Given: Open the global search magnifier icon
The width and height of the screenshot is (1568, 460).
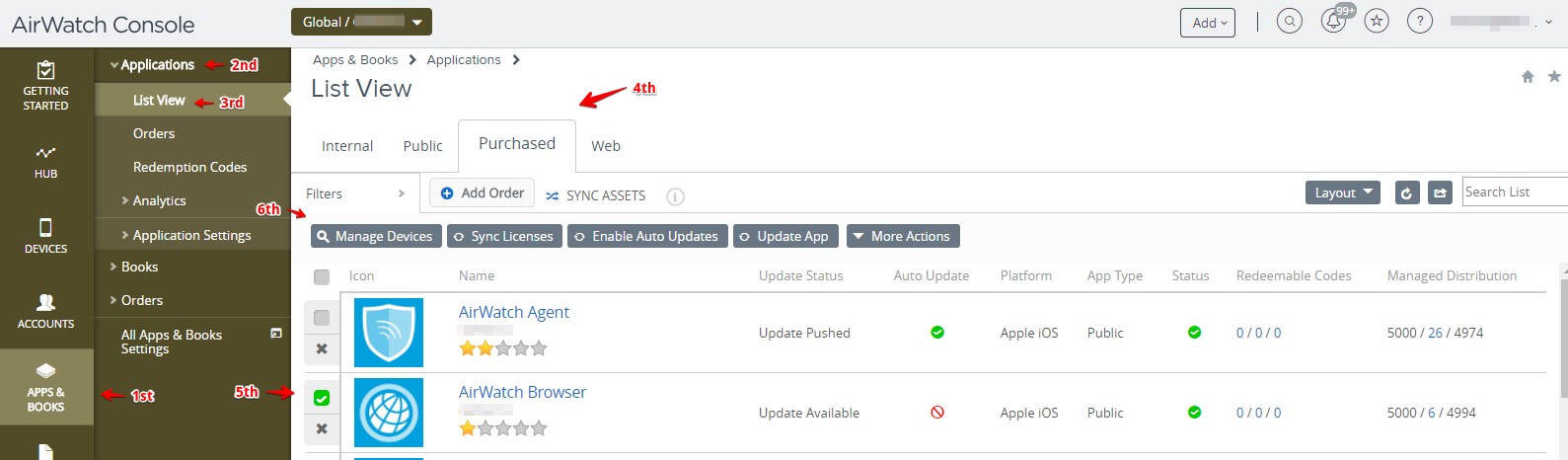Looking at the screenshot, I should [x=1289, y=22].
